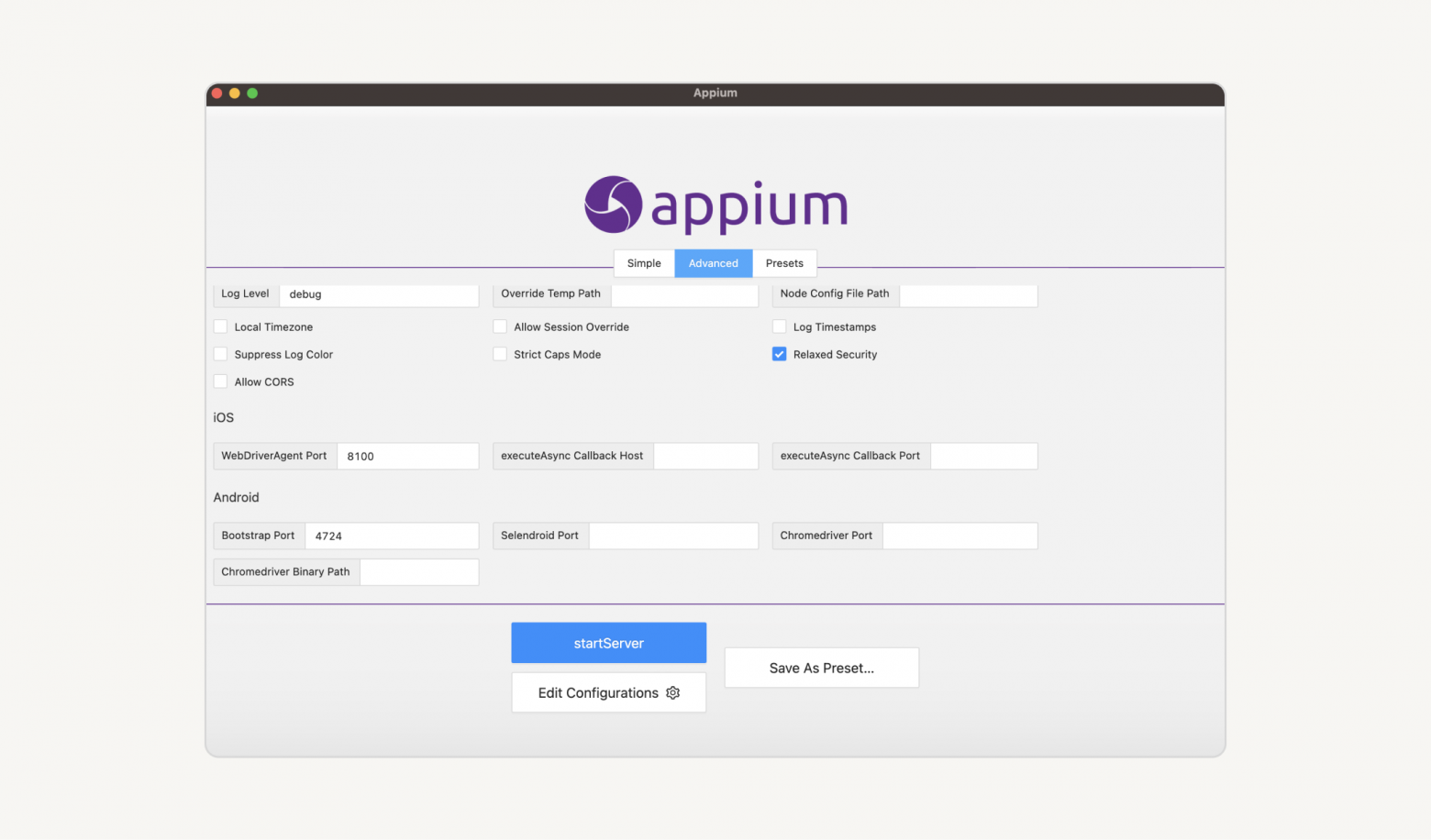
Task: Enable the Local Timezone checkbox
Action: click(220, 326)
